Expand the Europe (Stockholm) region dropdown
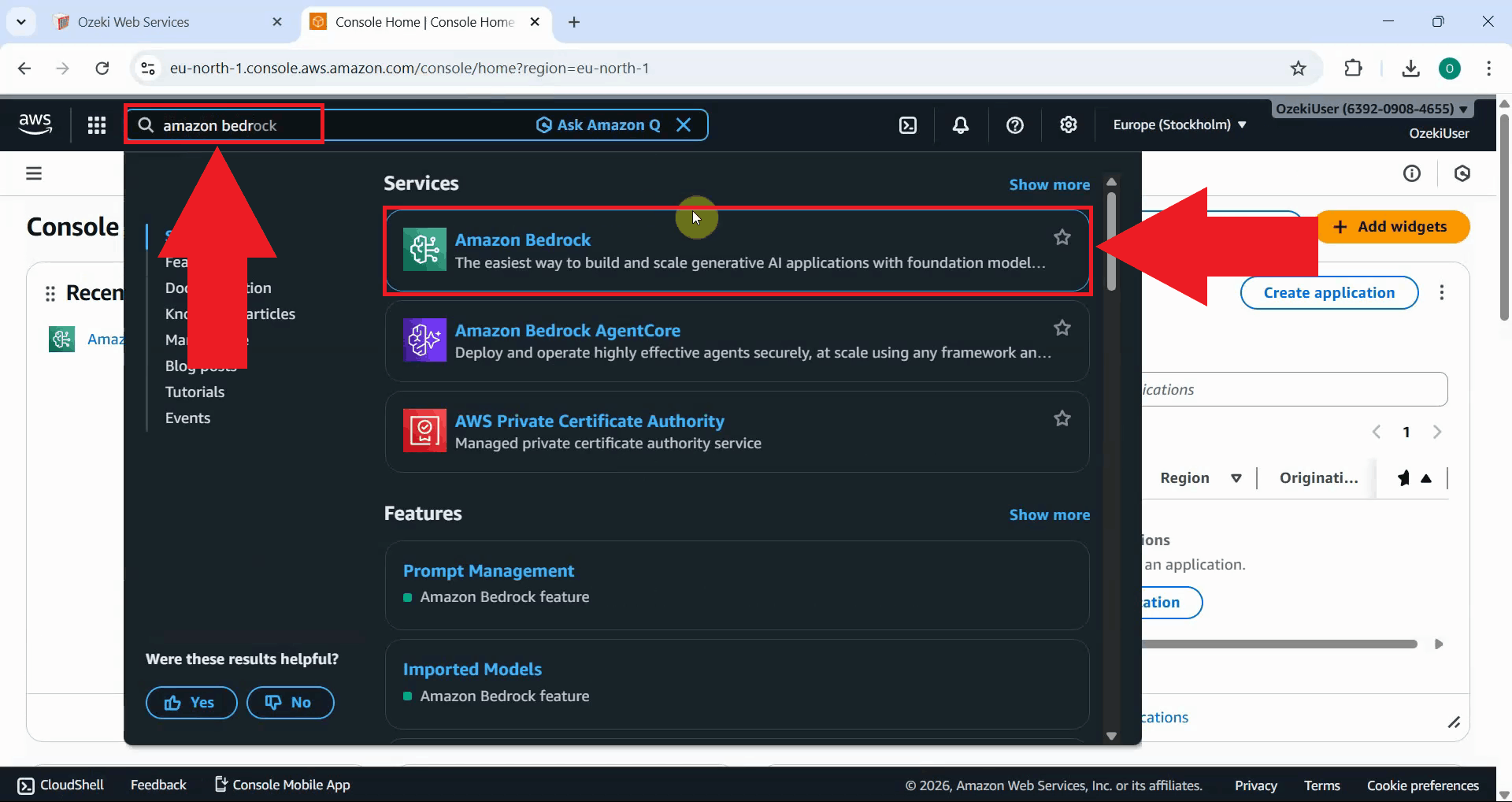The image size is (1512, 802). pos(1179,125)
